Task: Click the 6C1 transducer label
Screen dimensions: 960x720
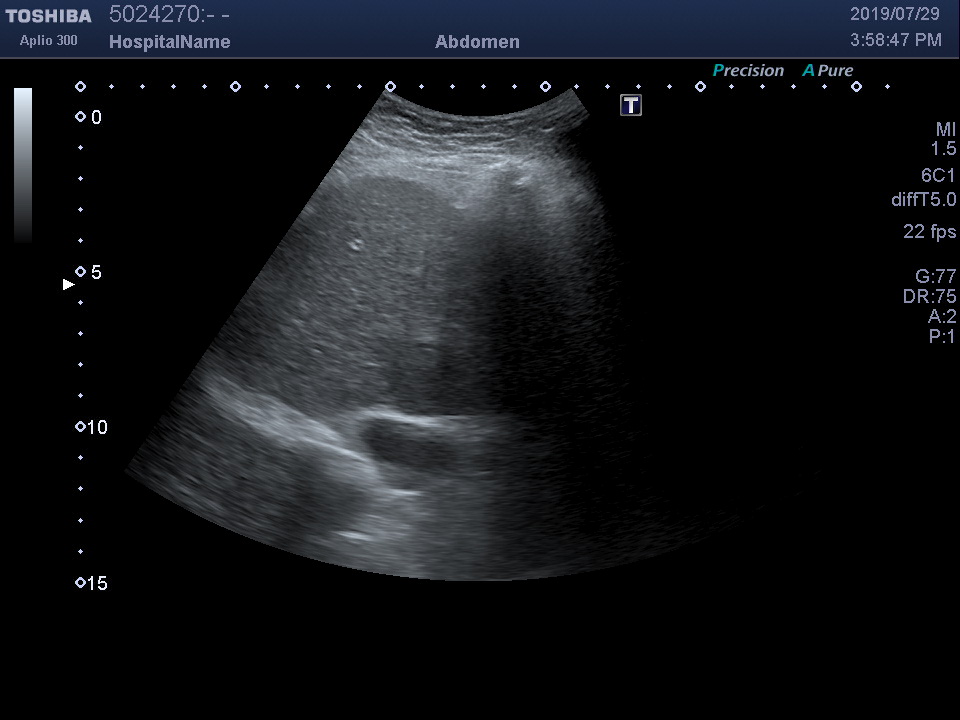Action: [x=938, y=176]
